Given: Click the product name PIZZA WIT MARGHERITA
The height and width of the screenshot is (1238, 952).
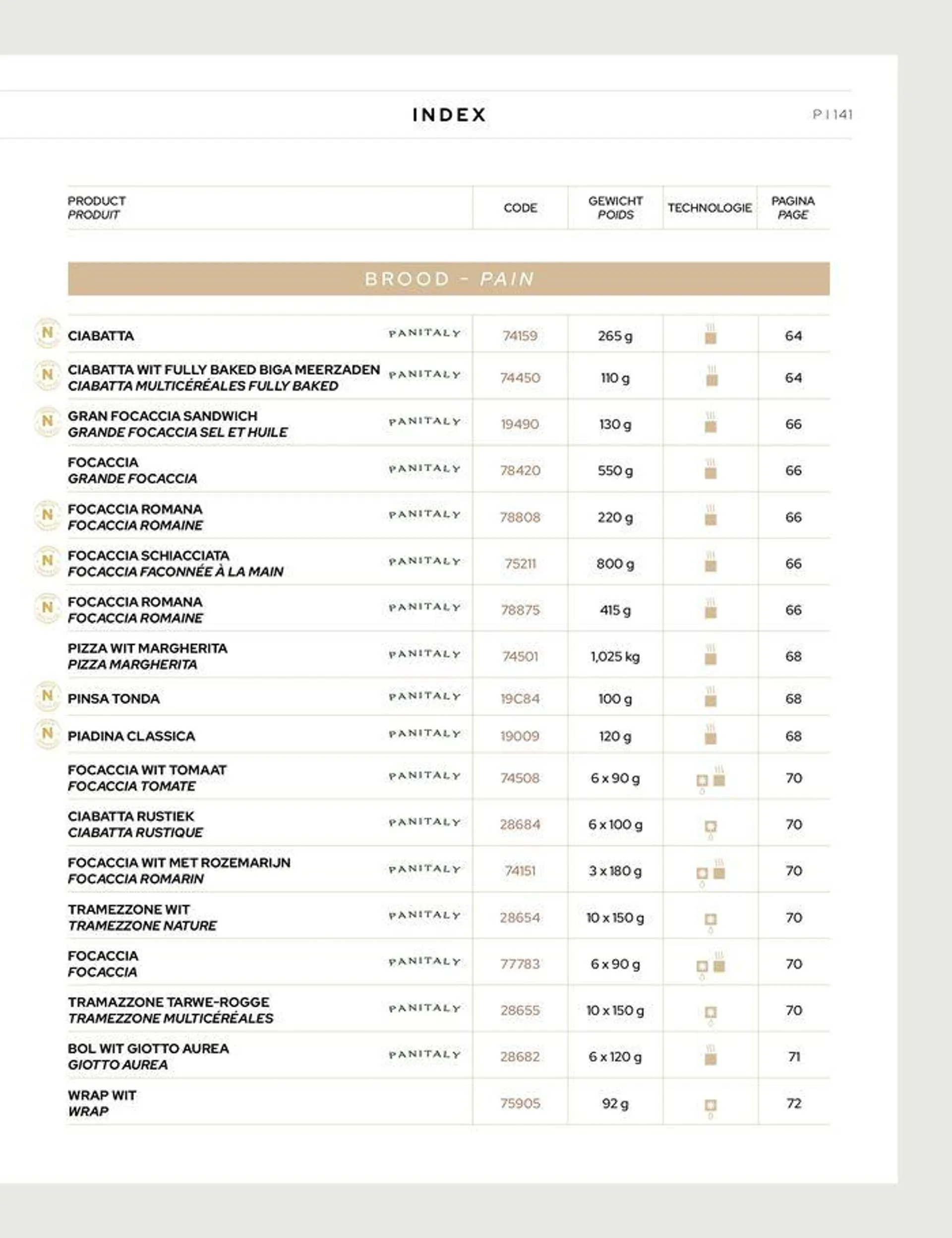Looking at the screenshot, I should pos(147,648).
